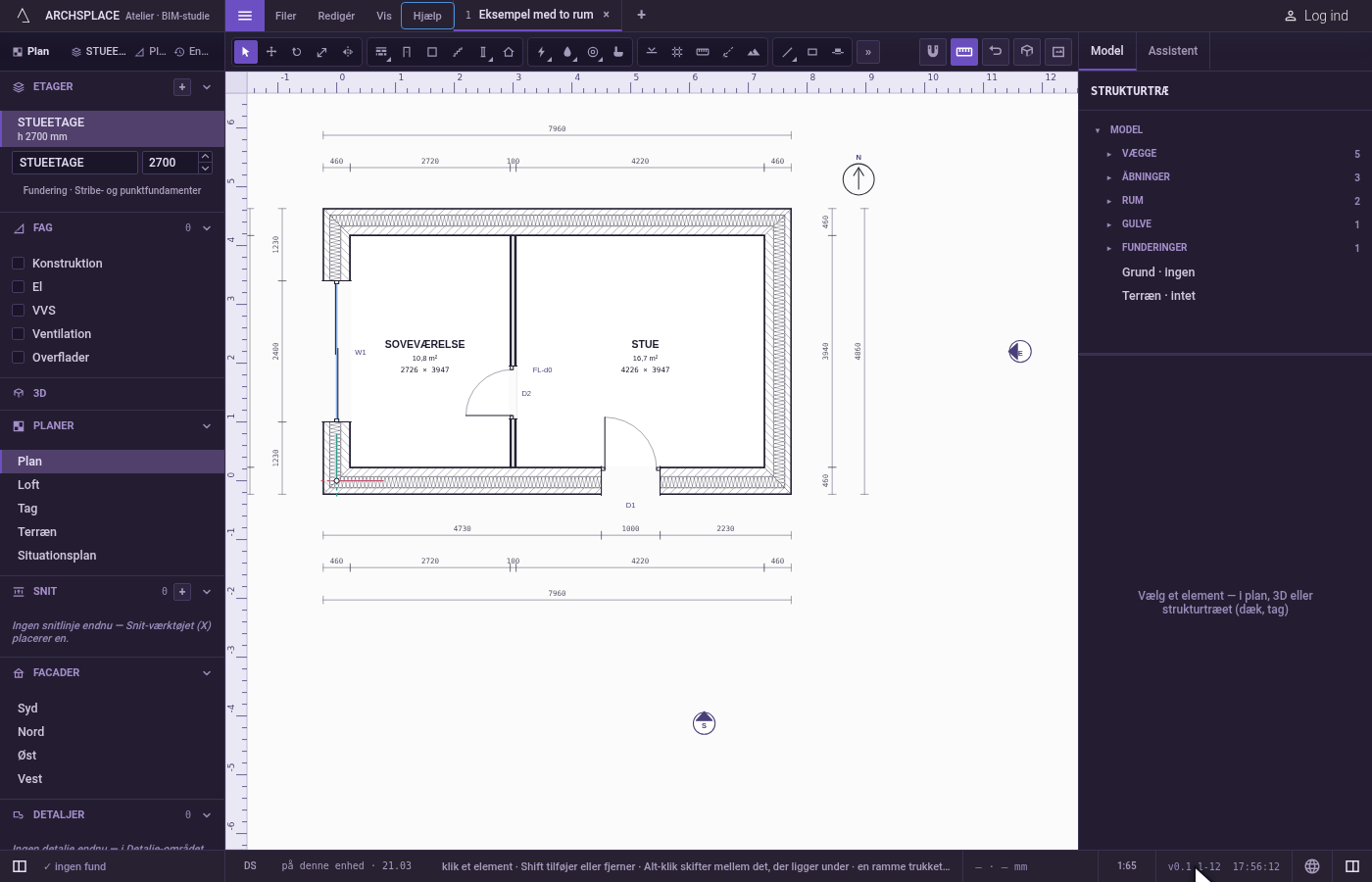
Task: Expand the VÆGGE tree node
Action: pyautogui.click(x=1109, y=154)
